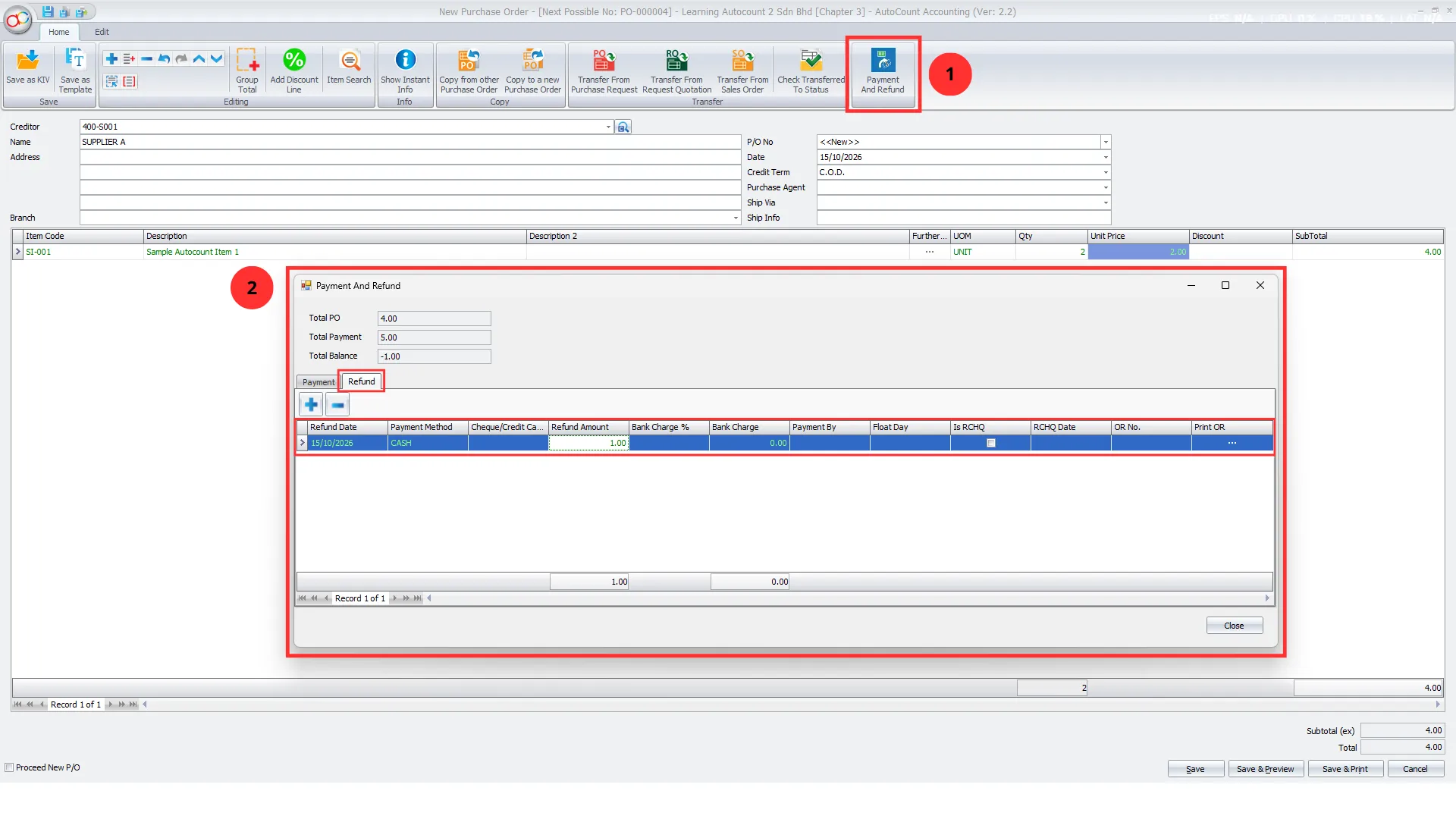Select the Refund tab in dialog
Image resolution: width=1456 pixels, height=819 pixels.
(x=362, y=381)
